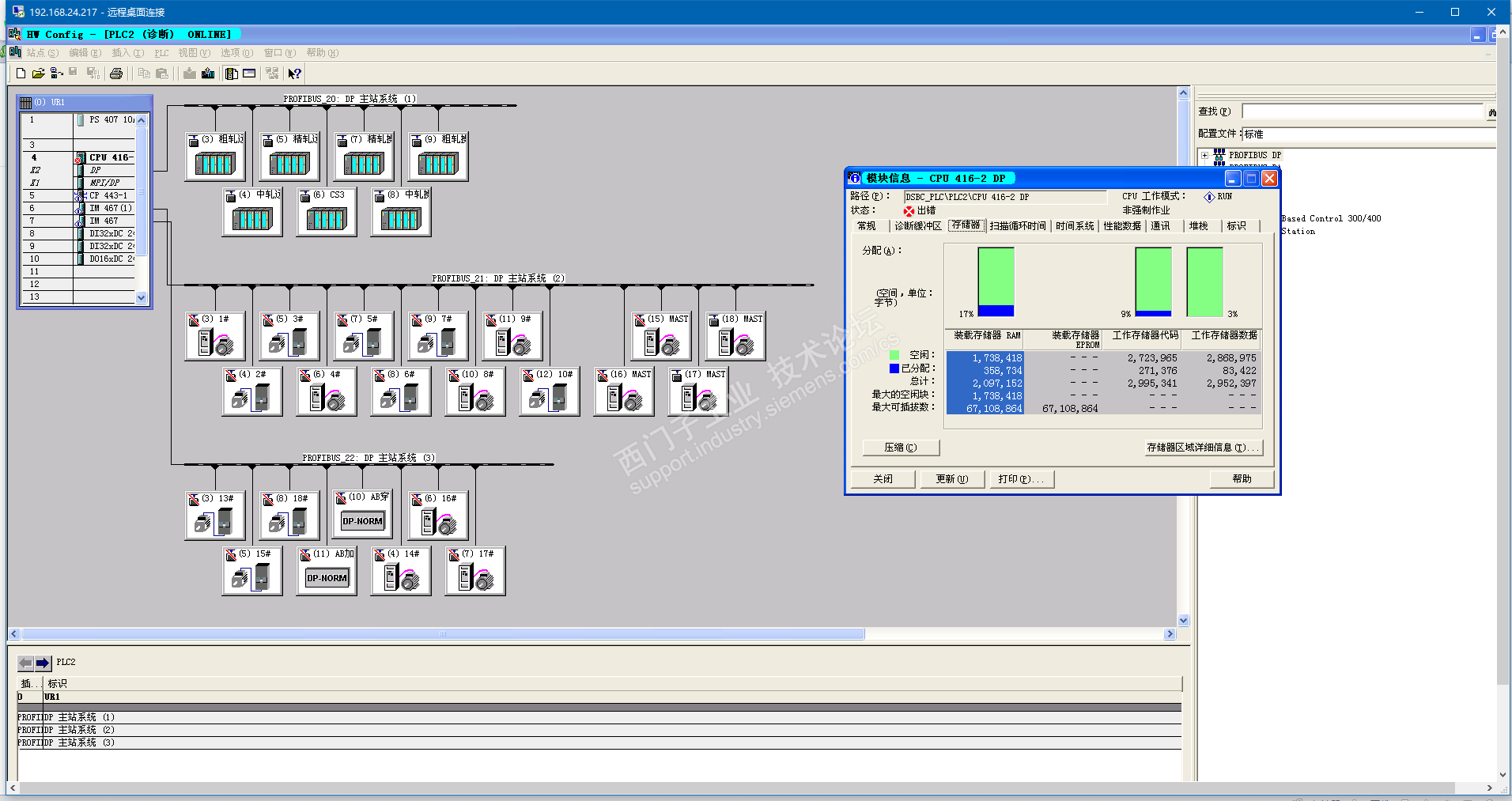Switch to the 诊断缓冲区 tab
Screen dimensions: 1512x801
(x=917, y=226)
